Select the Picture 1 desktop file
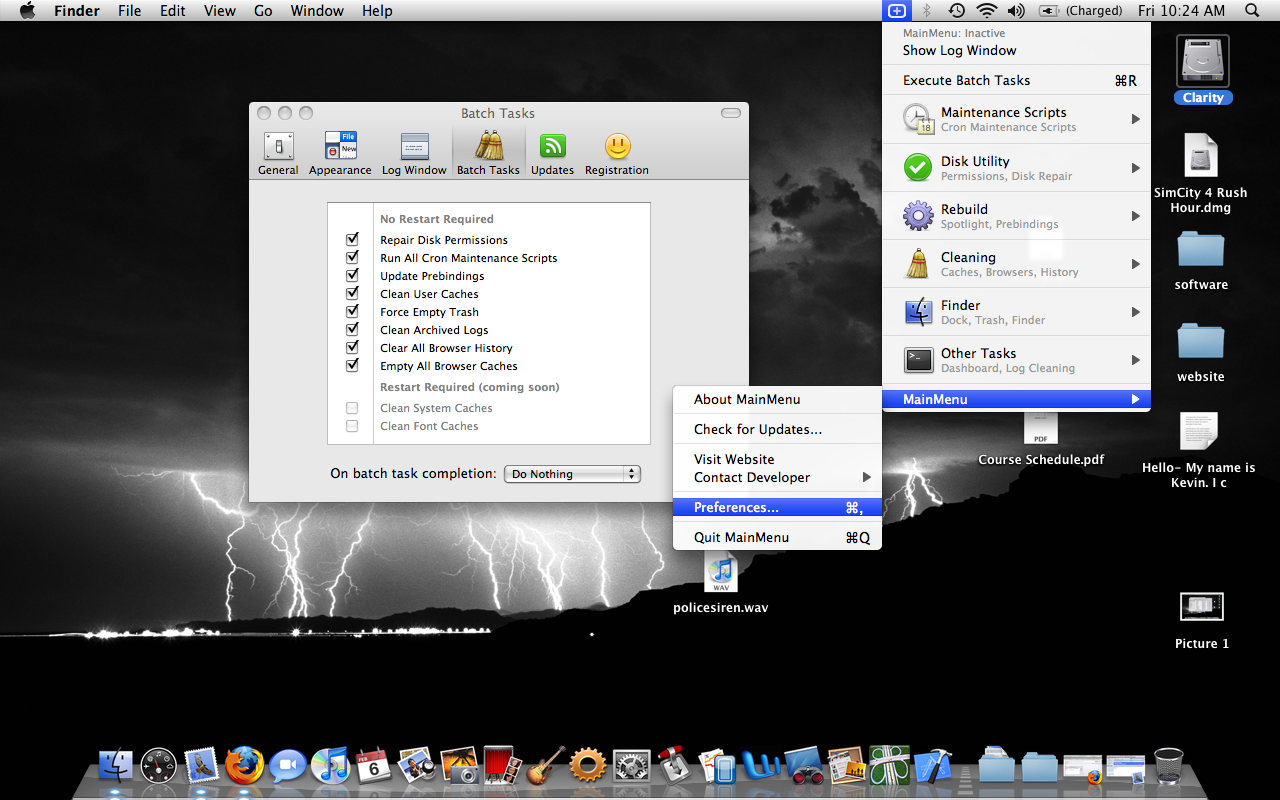Screen dimensions: 1280x800 [x=1202, y=608]
